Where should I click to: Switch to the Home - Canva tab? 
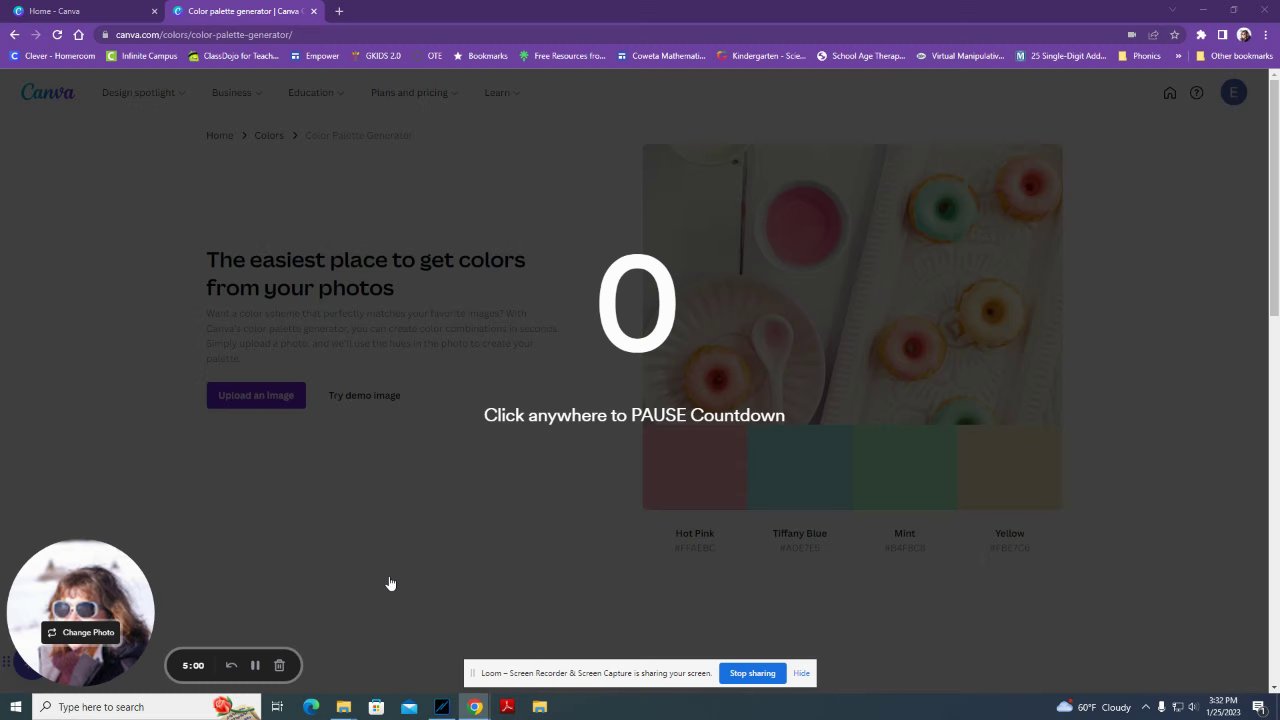(x=82, y=11)
